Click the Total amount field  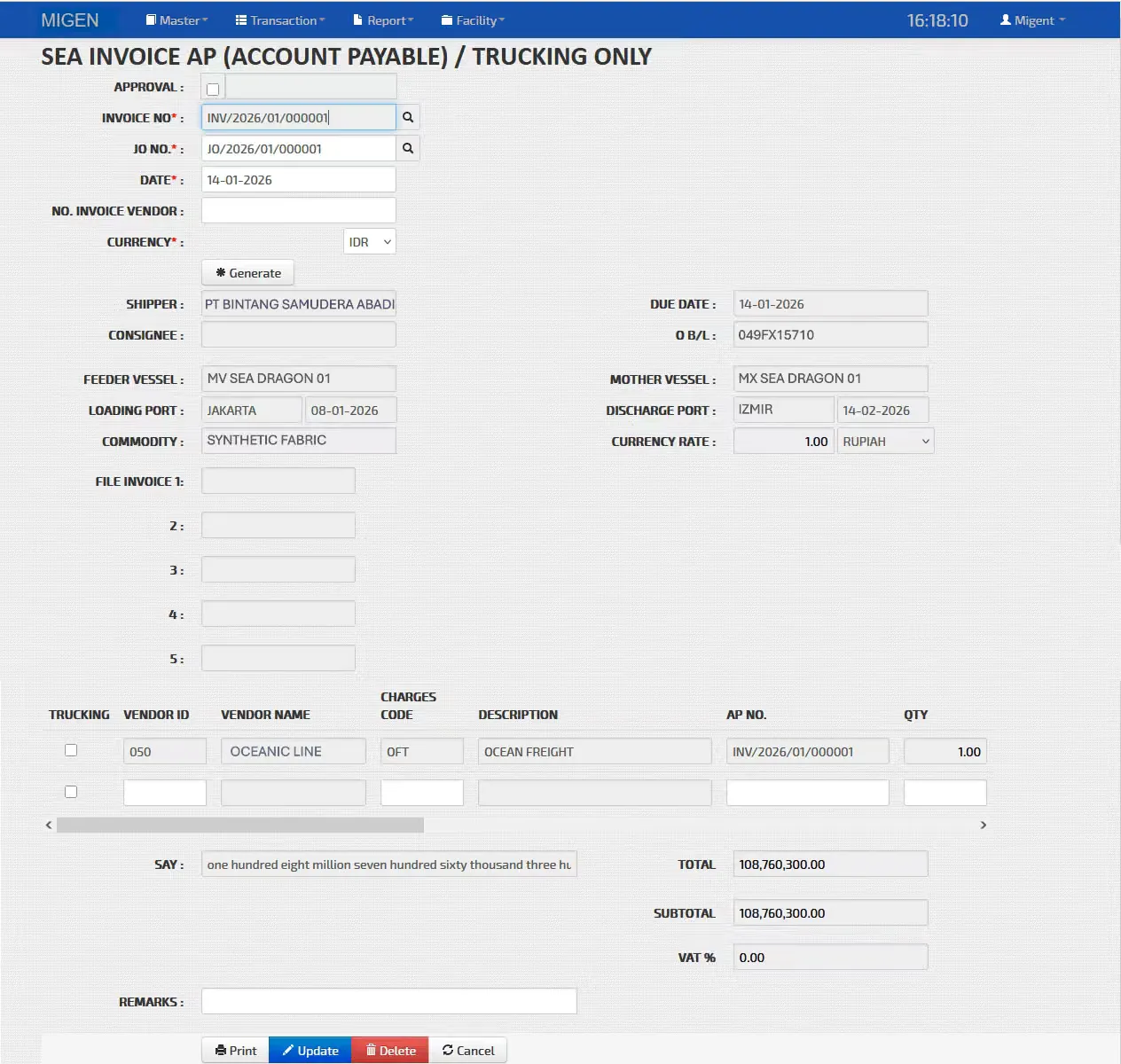tap(831, 864)
